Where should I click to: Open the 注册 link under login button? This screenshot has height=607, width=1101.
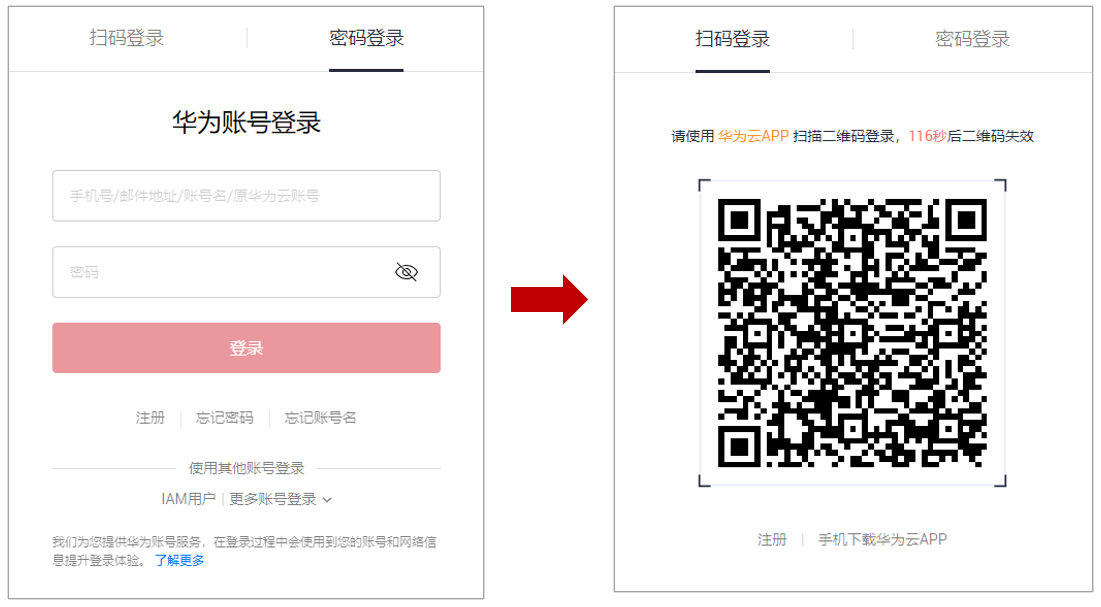point(150,418)
